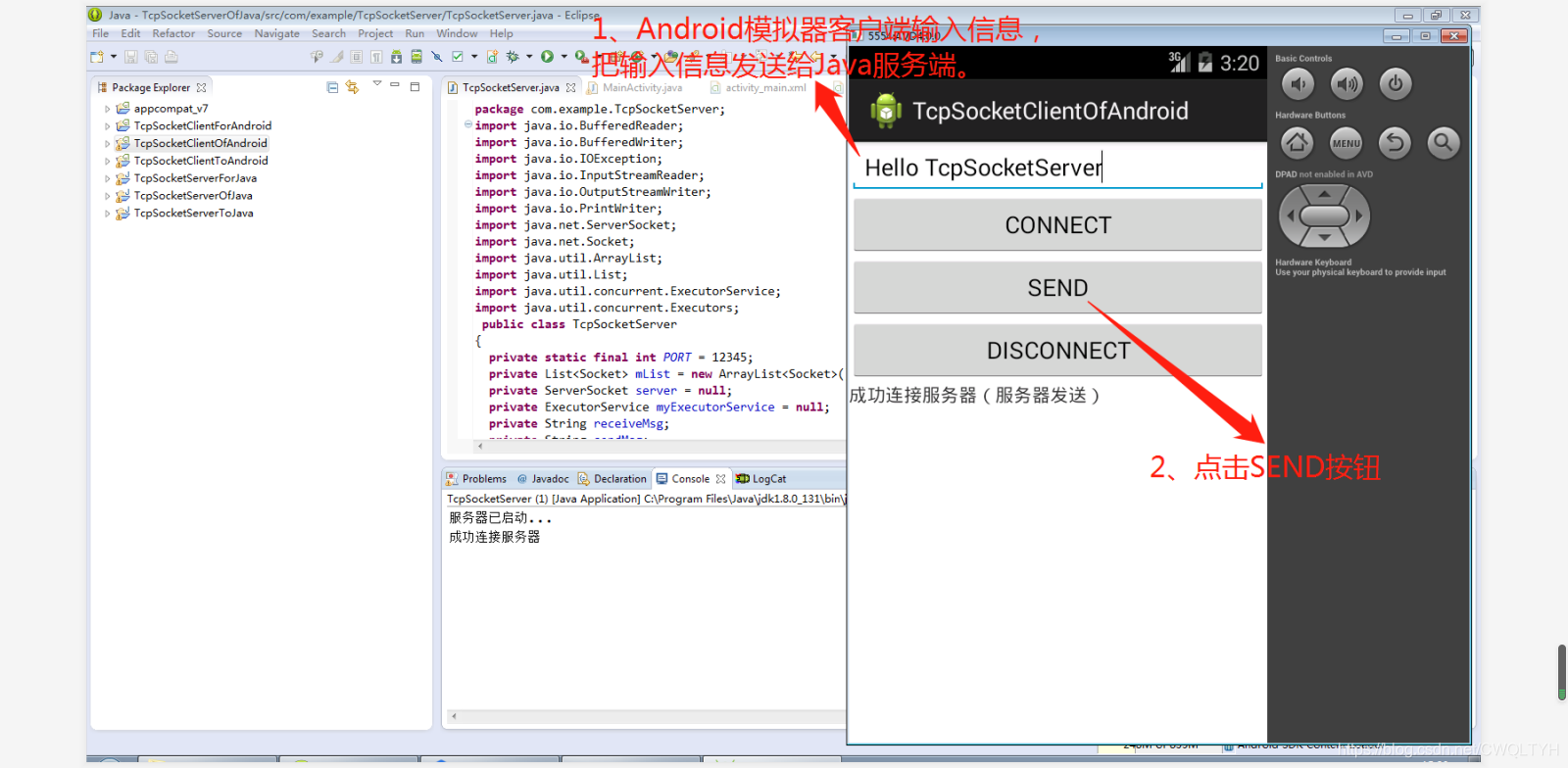Close the Package Explorer tab
1568x768 pixels.
pos(202,87)
